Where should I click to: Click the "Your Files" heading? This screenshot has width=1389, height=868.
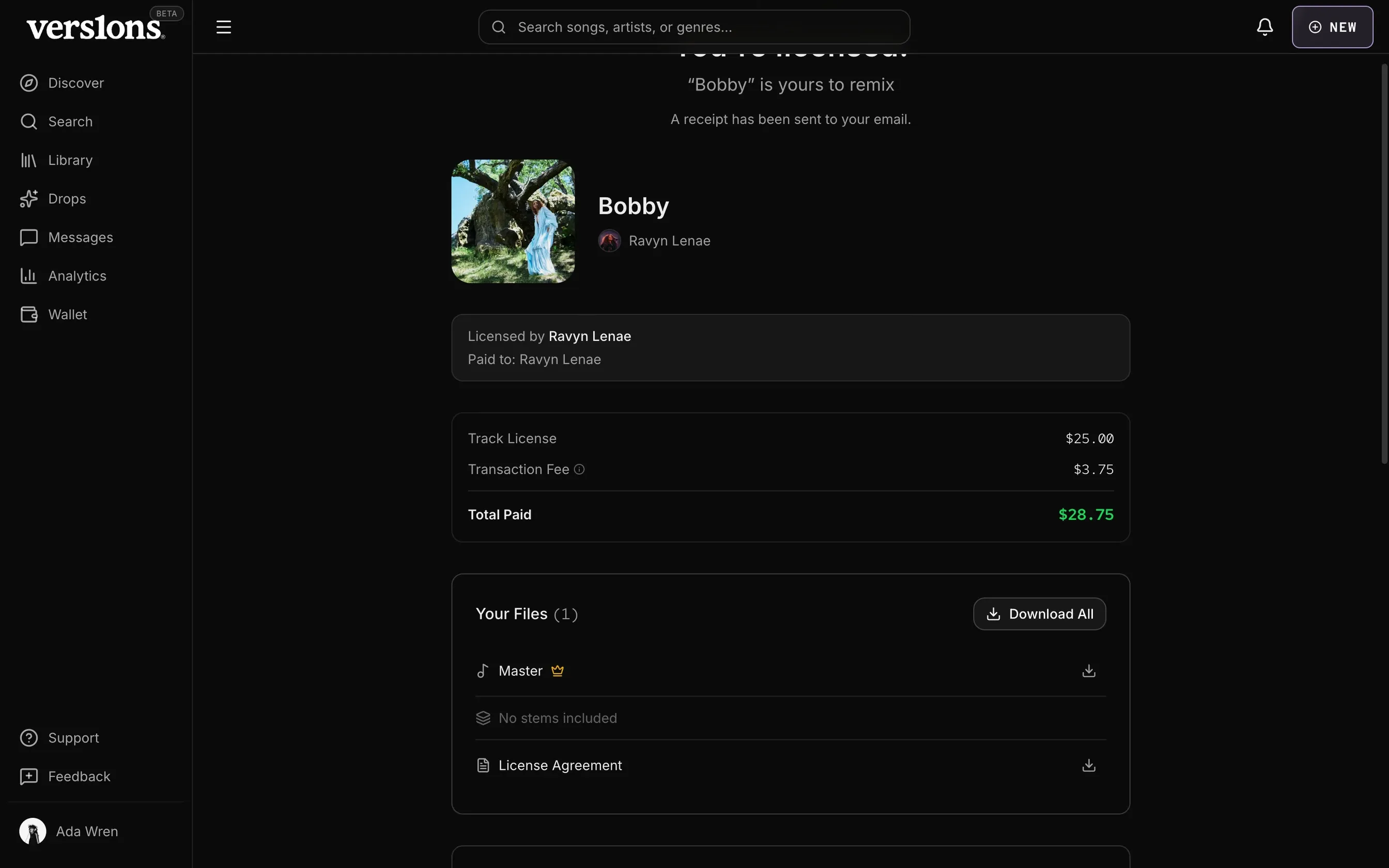512,614
